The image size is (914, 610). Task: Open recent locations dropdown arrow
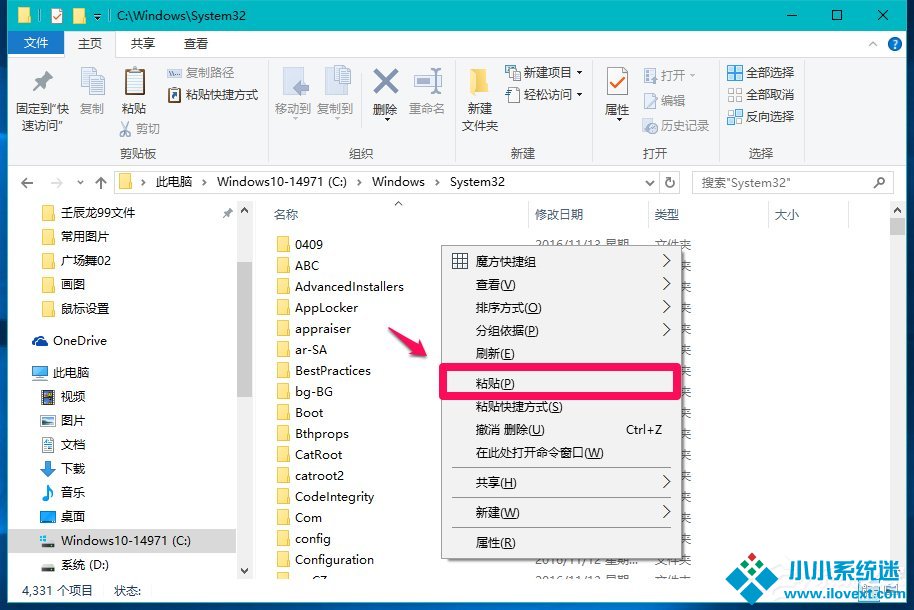(x=80, y=183)
